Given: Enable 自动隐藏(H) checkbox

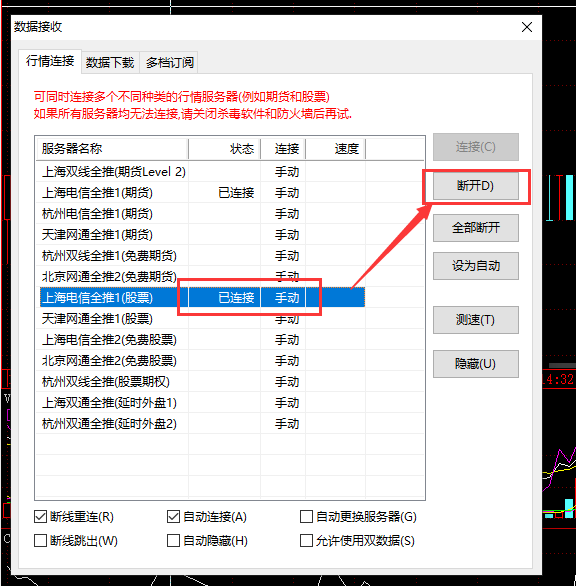Looking at the screenshot, I should coord(173,540).
